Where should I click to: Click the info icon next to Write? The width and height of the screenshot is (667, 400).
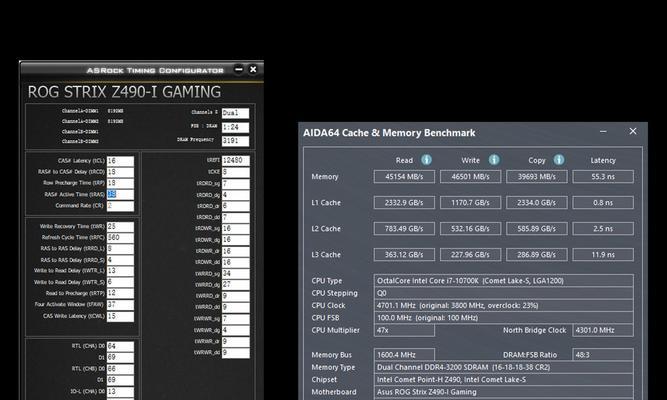coord(494,160)
